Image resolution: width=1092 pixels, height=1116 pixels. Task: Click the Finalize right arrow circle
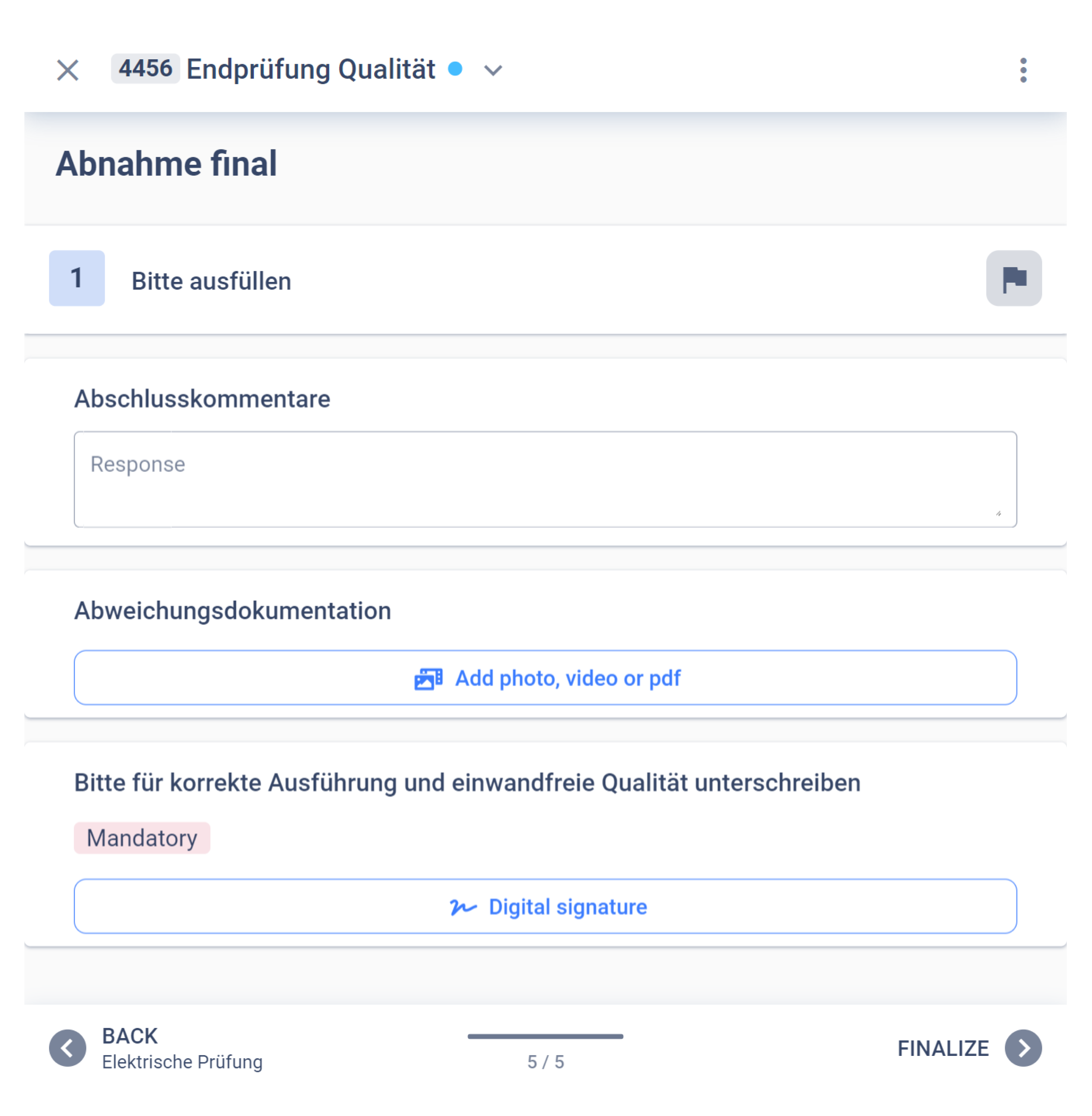point(1023,1048)
